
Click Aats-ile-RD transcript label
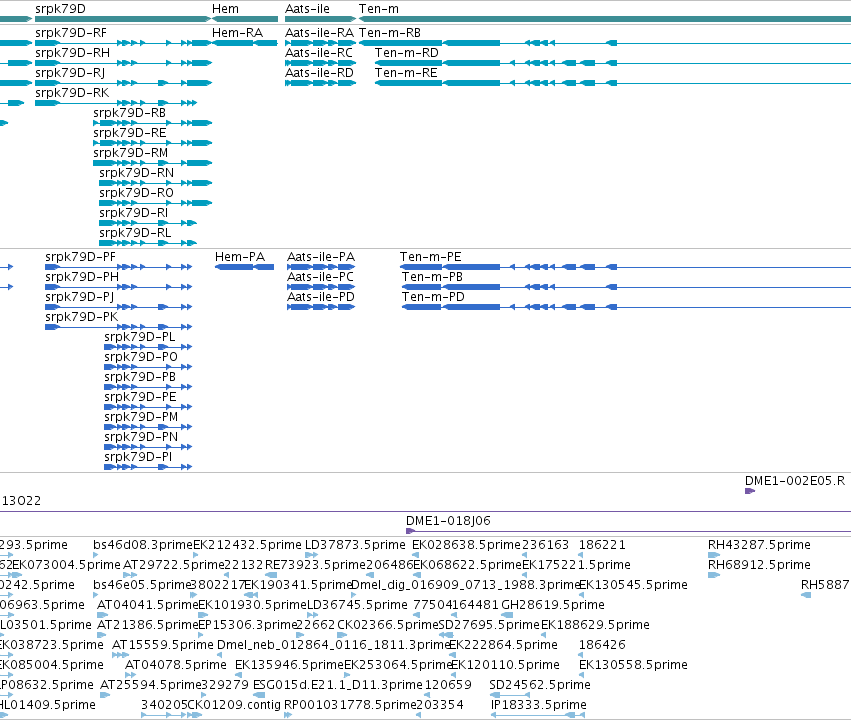319,73
